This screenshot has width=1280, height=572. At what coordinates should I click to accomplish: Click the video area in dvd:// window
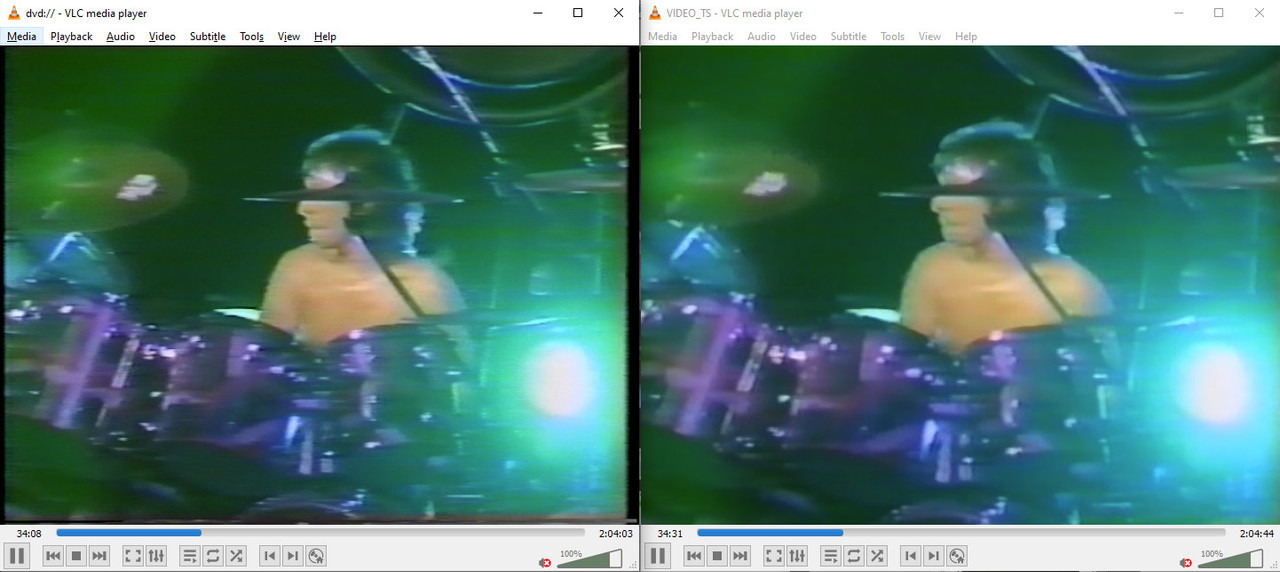pyautogui.click(x=319, y=285)
